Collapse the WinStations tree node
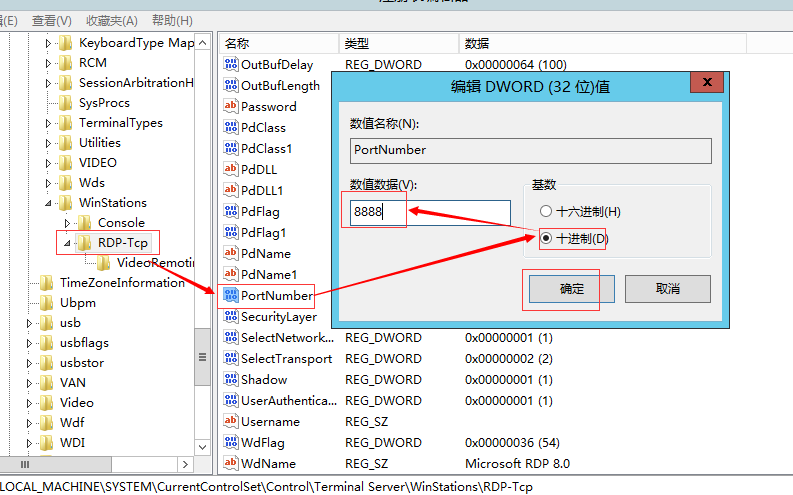The image size is (793, 495). tap(48, 203)
